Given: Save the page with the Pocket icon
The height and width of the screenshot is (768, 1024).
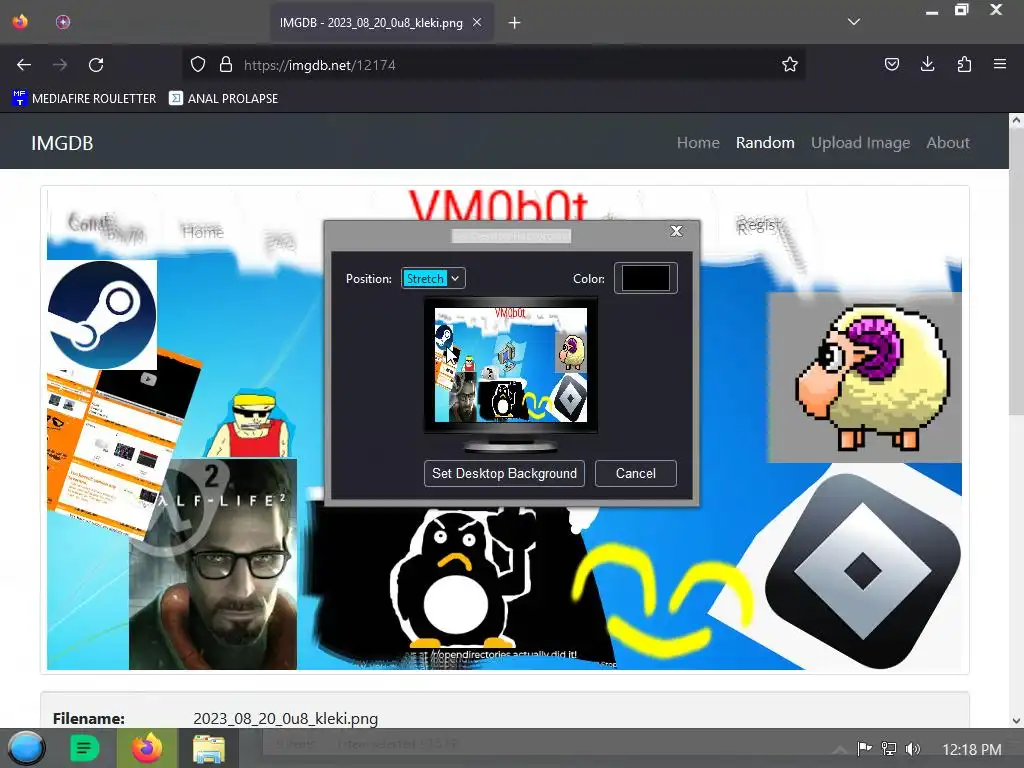Looking at the screenshot, I should pos(891,64).
